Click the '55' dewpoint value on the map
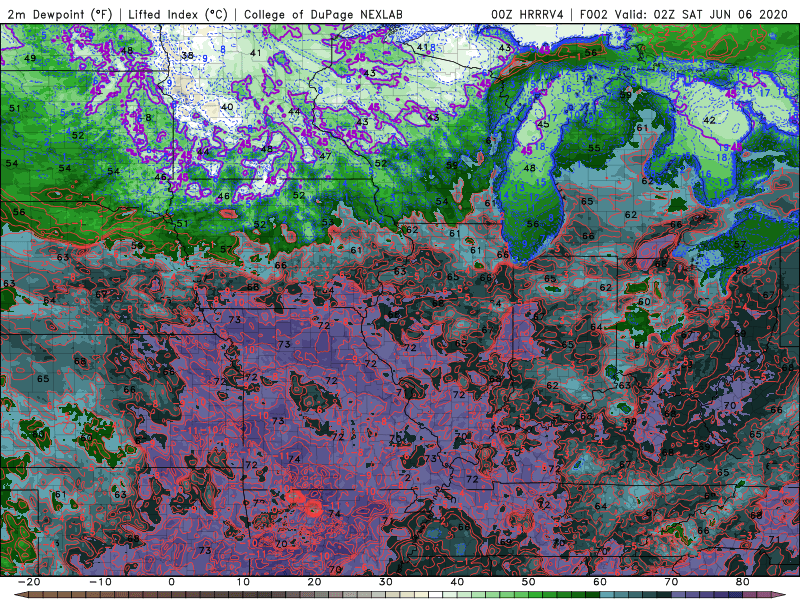The height and width of the screenshot is (600, 800). coord(594,148)
